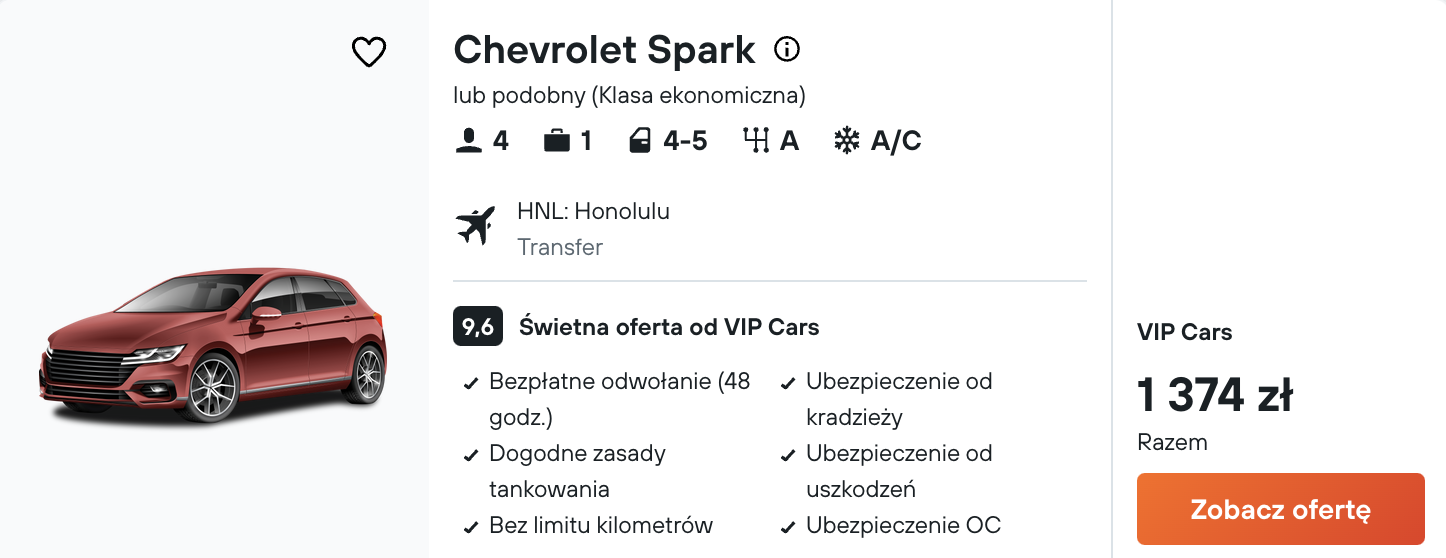Click the Bez limitu kilometrów checkmark

470,527
